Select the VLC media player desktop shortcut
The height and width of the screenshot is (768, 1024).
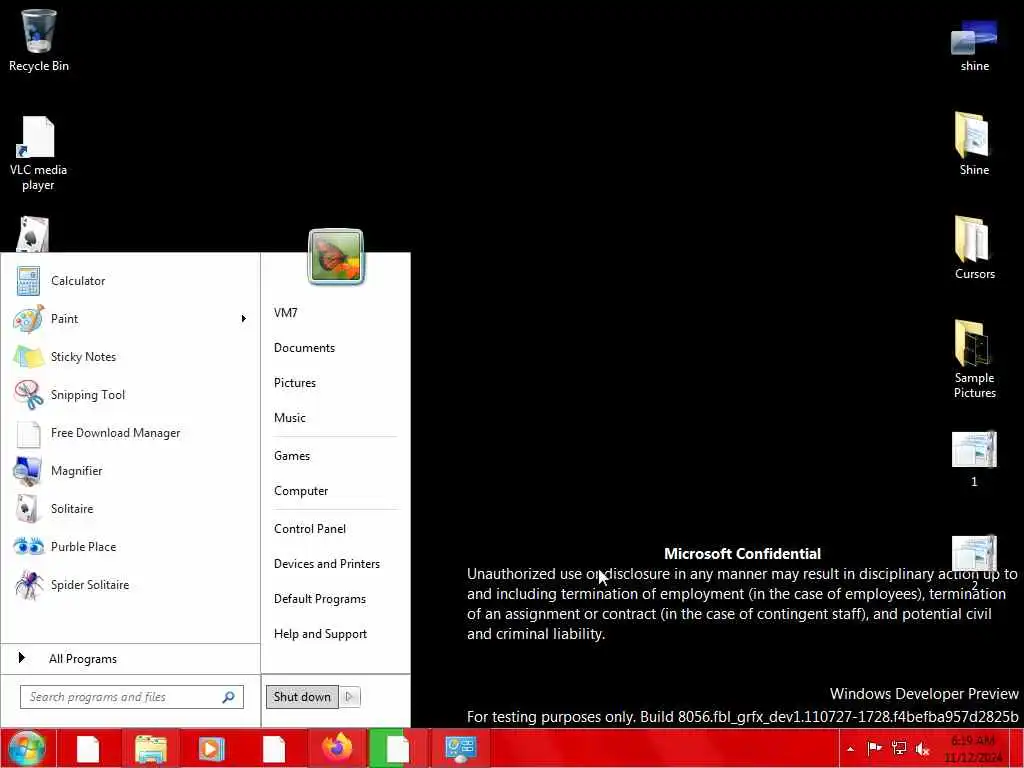38,153
